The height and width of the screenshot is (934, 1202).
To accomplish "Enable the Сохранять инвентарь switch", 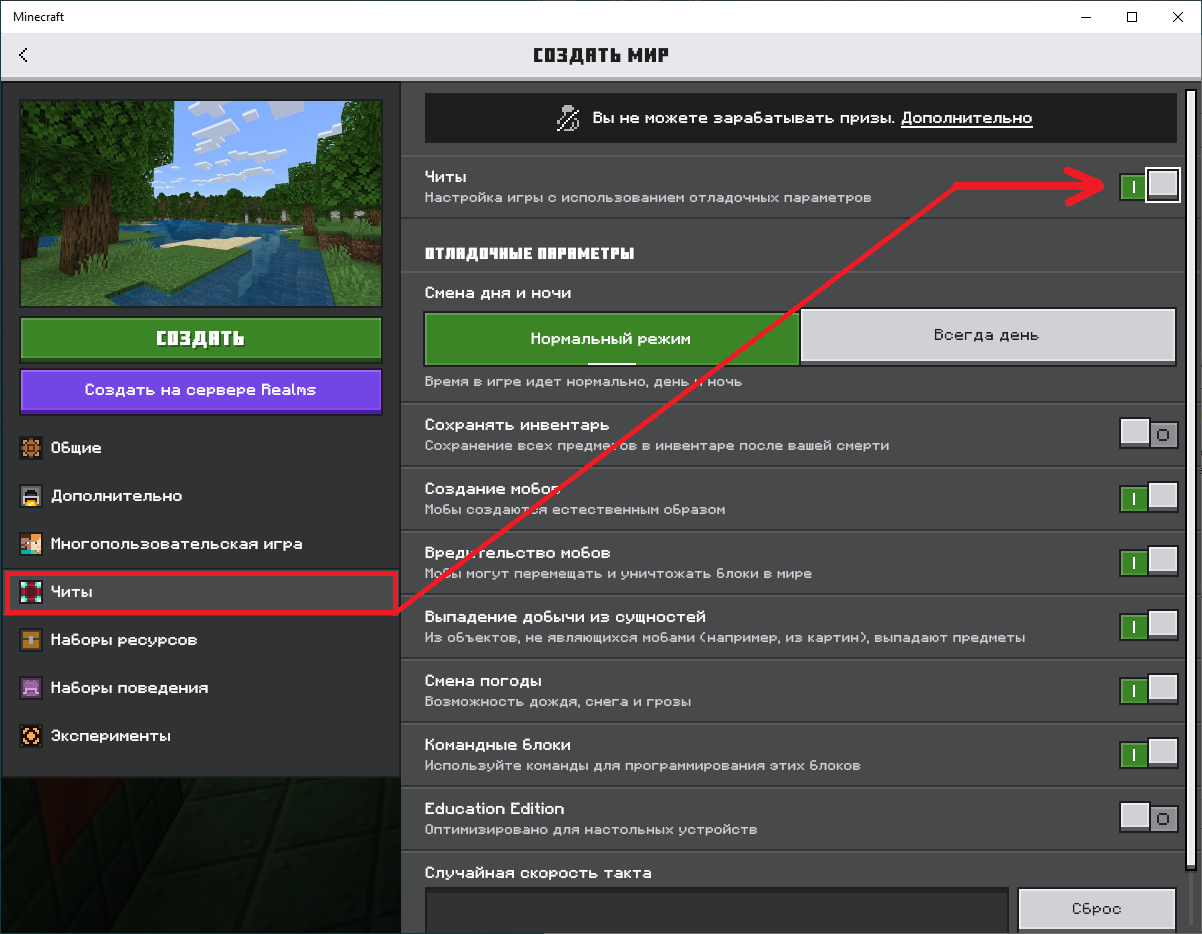I will click(x=1149, y=434).
